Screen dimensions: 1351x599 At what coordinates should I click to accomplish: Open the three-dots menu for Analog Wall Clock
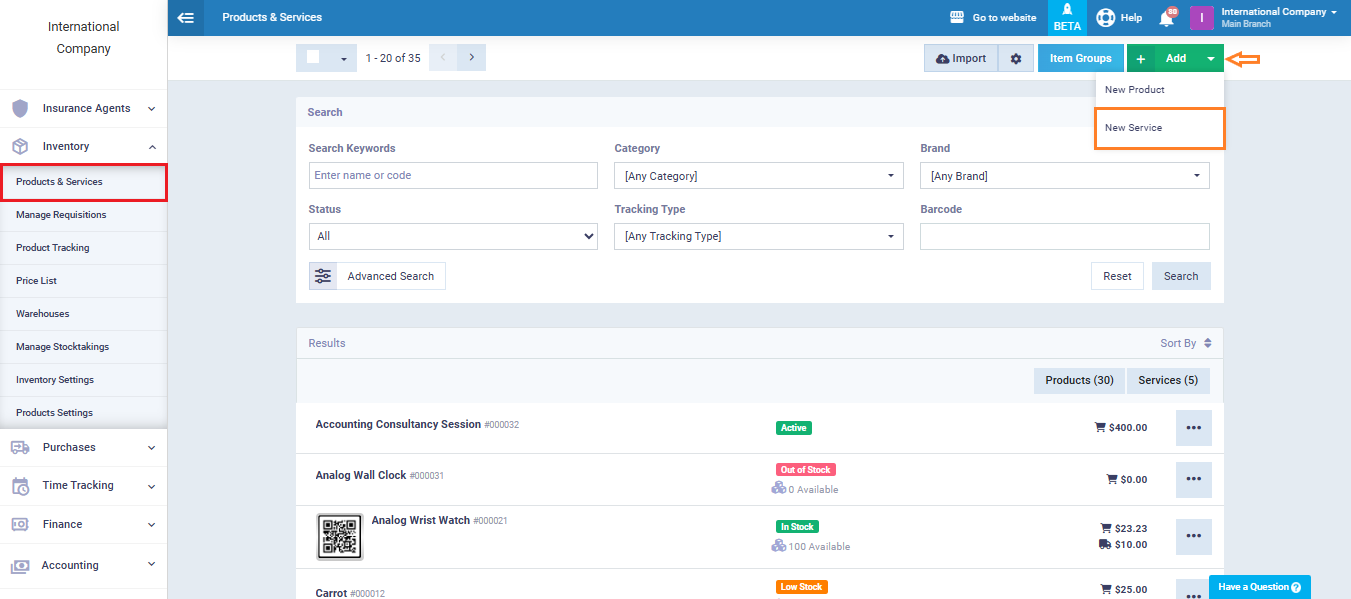coord(1193,480)
